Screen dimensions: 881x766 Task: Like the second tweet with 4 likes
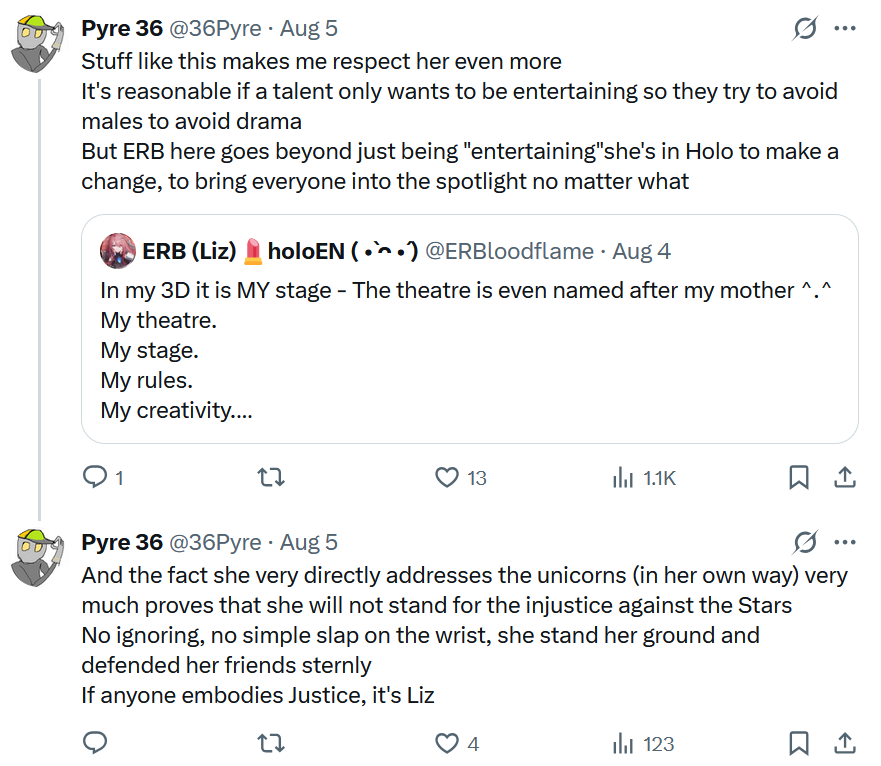click(447, 743)
